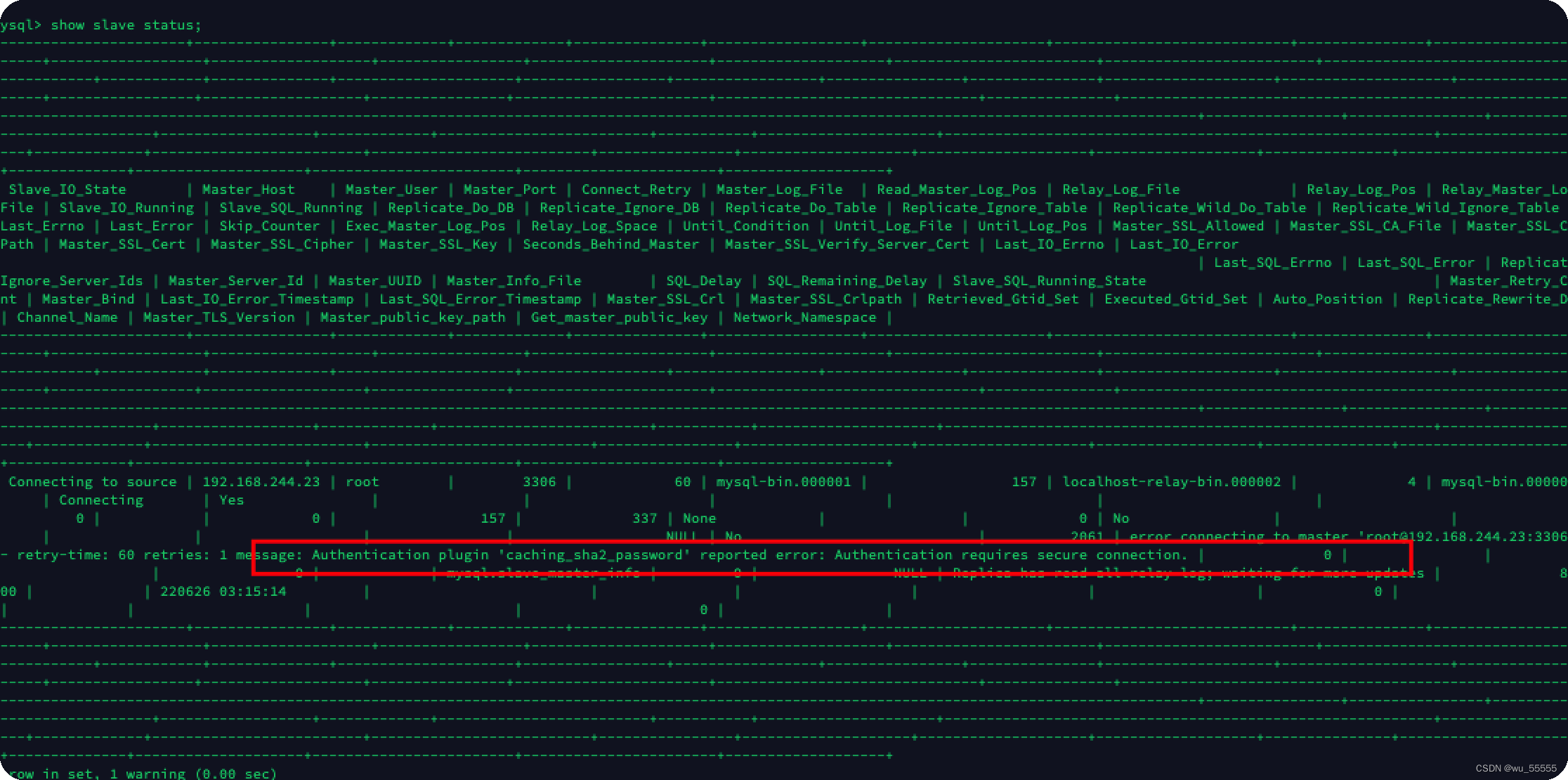Click the Master_User column header
Image resolution: width=1568 pixels, height=780 pixels.
click(391, 190)
